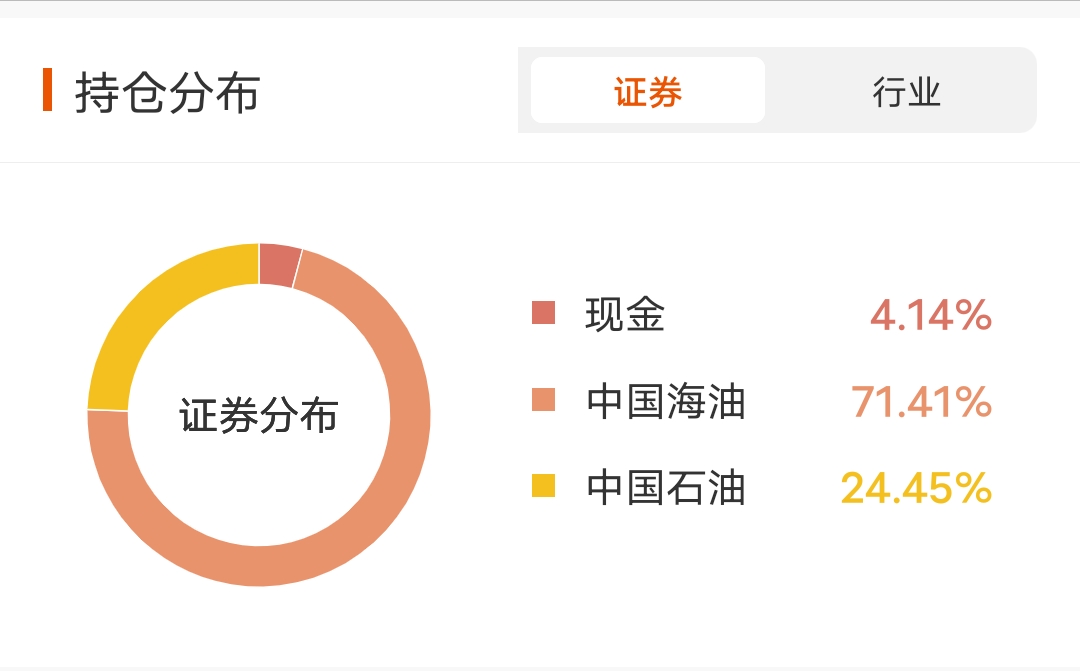Click the 71.41% percentage value
Image resolution: width=1080 pixels, height=671 pixels.
921,402
